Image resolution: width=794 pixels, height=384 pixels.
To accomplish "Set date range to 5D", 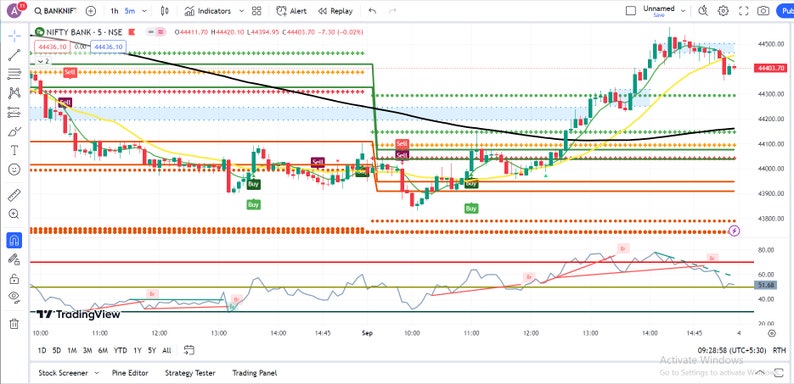I will click(57, 350).
